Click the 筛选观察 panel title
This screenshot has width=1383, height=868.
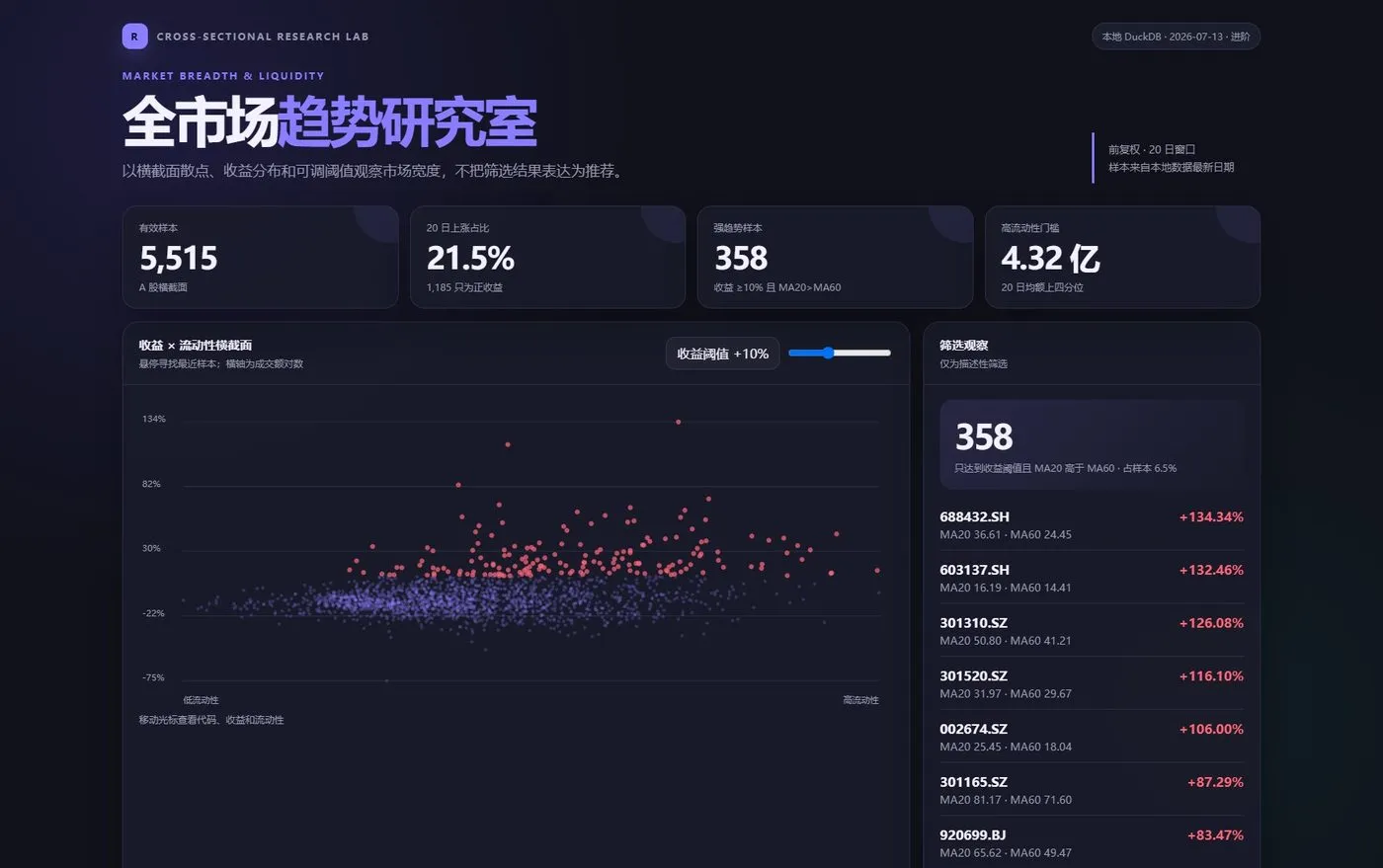point(963,345)
